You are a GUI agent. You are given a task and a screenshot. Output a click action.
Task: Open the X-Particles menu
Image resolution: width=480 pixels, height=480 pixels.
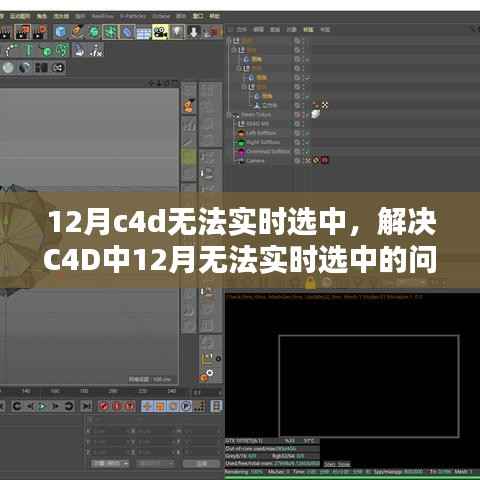[133, 16]
